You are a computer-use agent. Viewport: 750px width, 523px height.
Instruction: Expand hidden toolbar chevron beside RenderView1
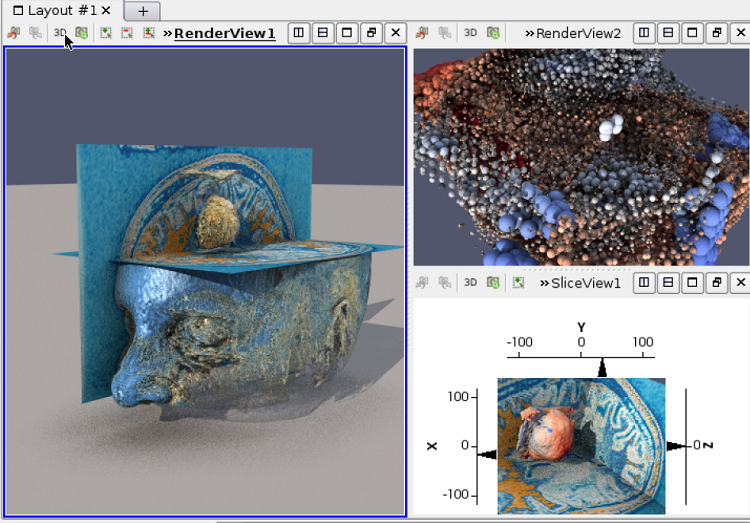point(167,34)
